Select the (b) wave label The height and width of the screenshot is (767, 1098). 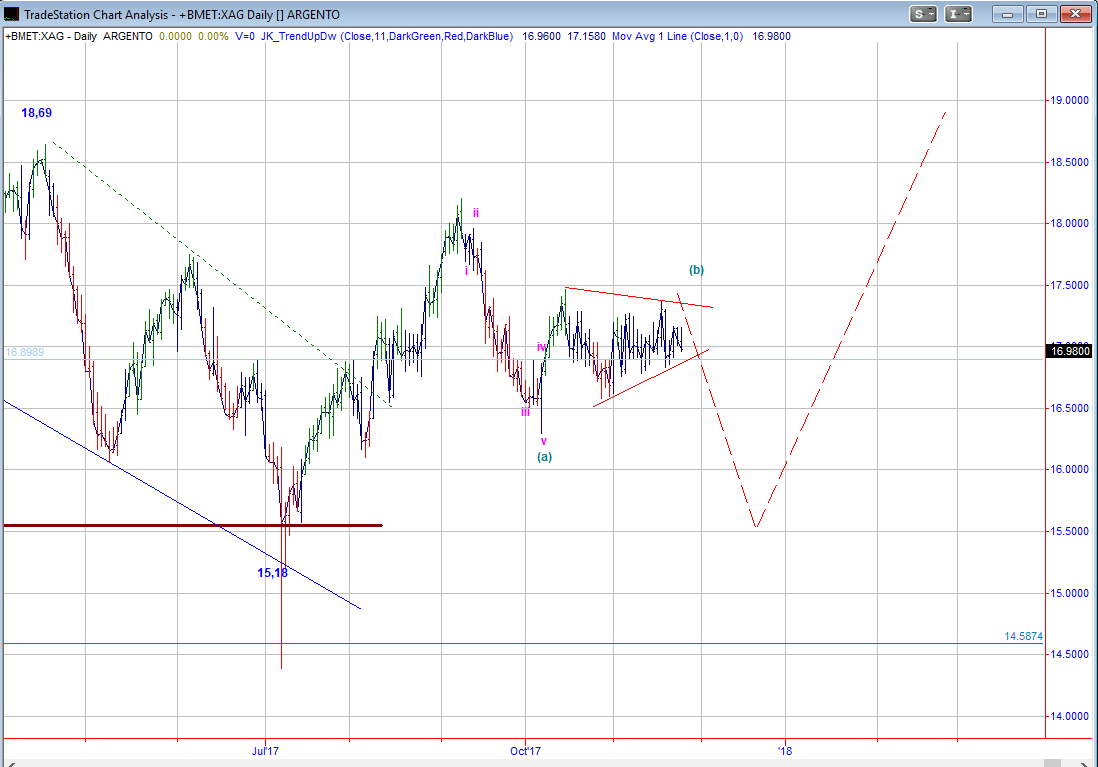pyautogui.click(x=696, y=270)
